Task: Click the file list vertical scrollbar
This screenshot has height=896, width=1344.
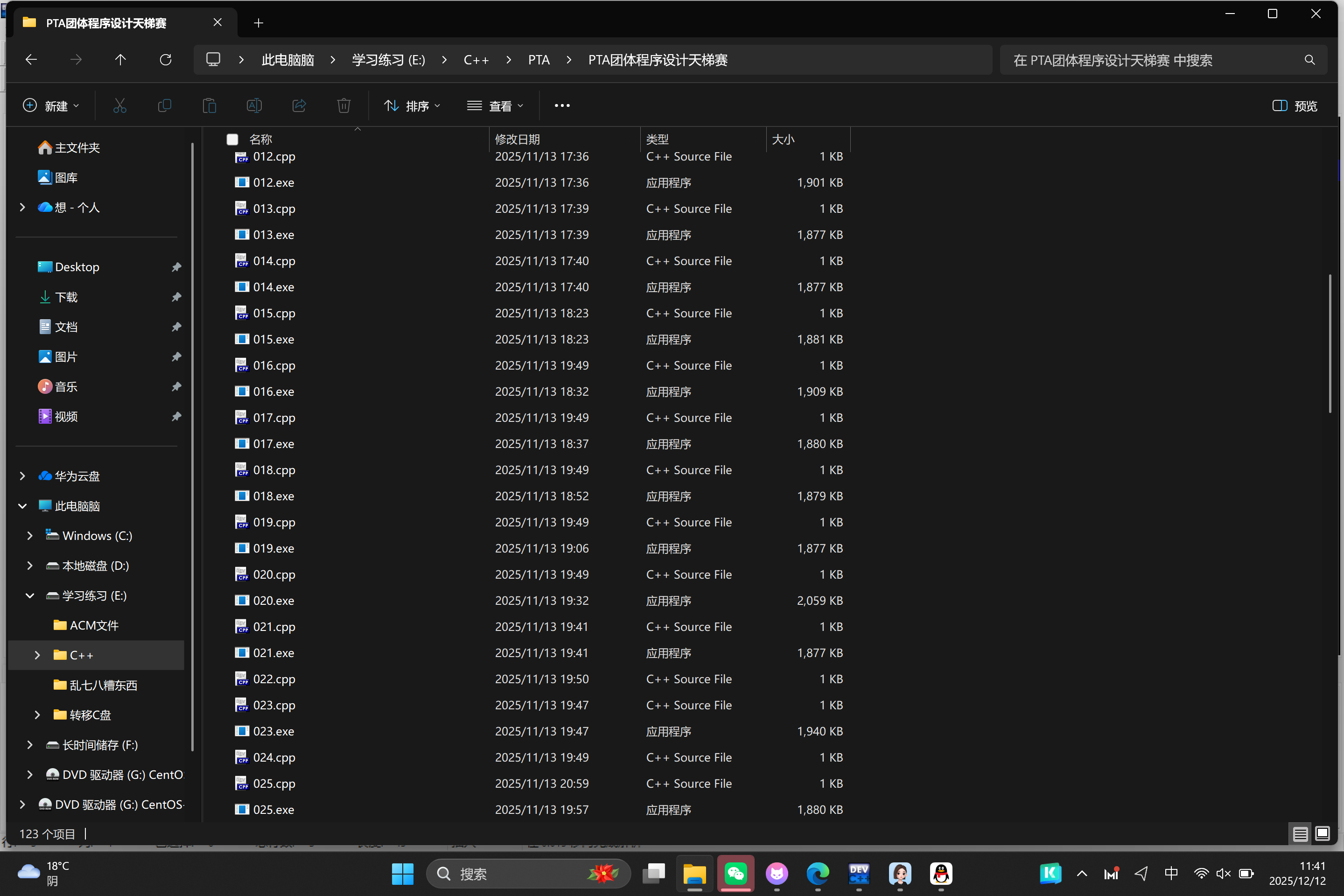Action: (1330, 343)
